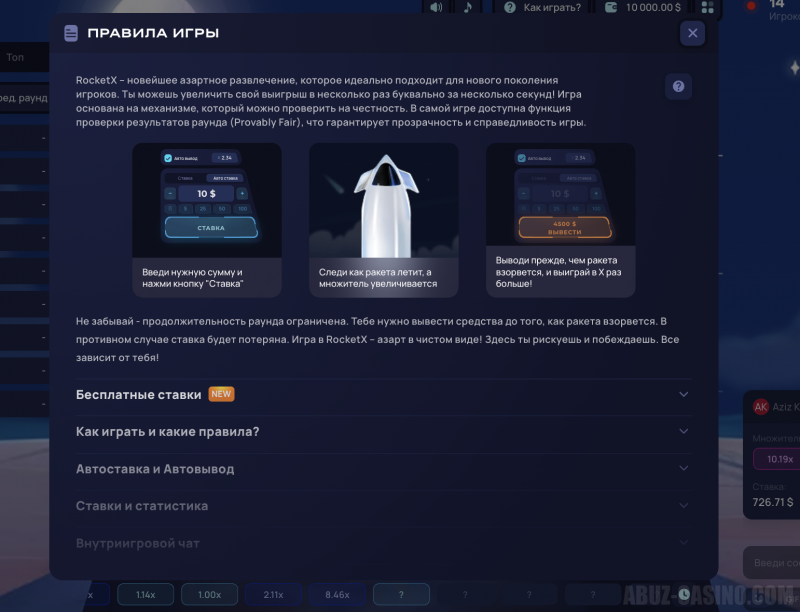Click the rules document icon in header
Image resolution: width=800 pixels, height=612 pixels.
[x=71, y=33]
